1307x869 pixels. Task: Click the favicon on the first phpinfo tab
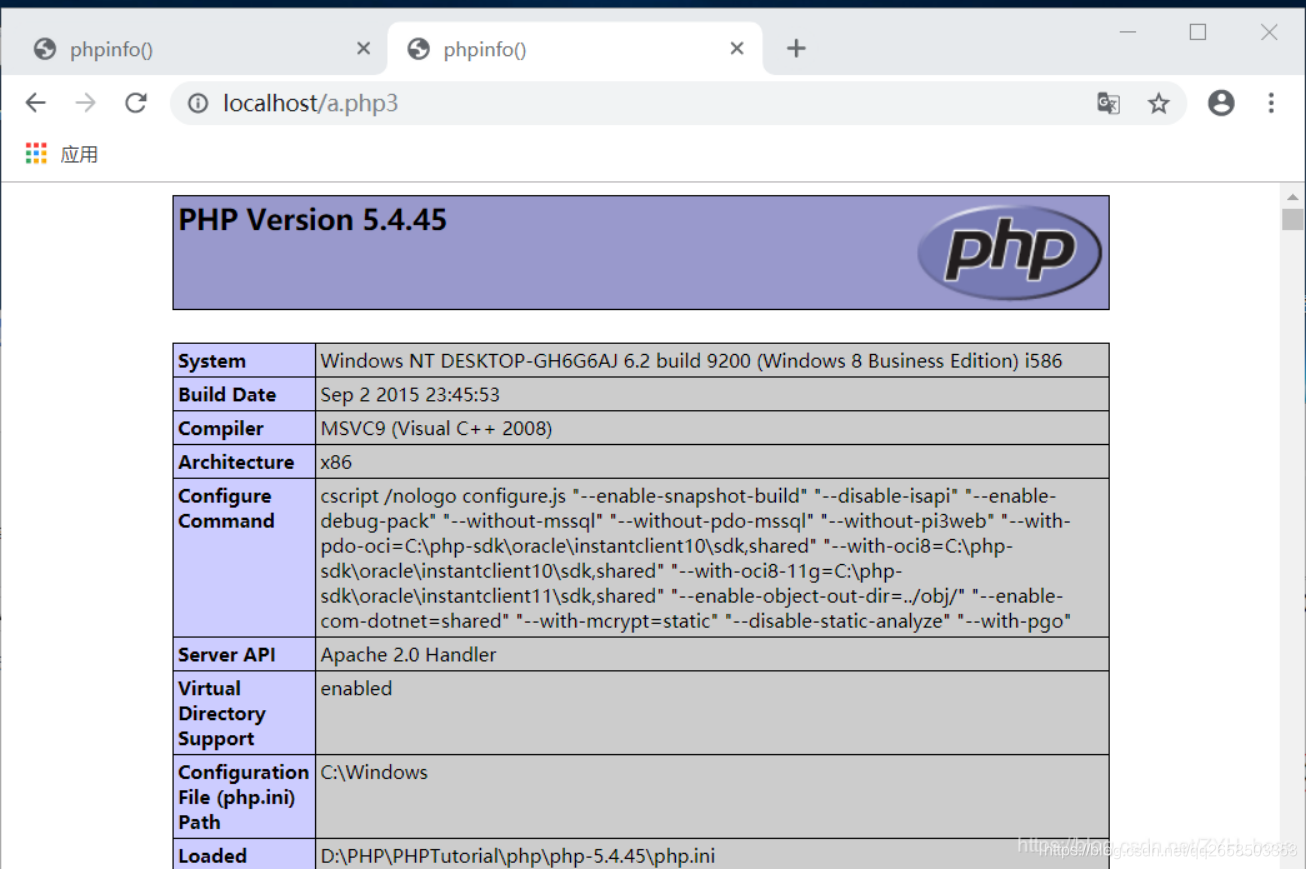point(44,48)
